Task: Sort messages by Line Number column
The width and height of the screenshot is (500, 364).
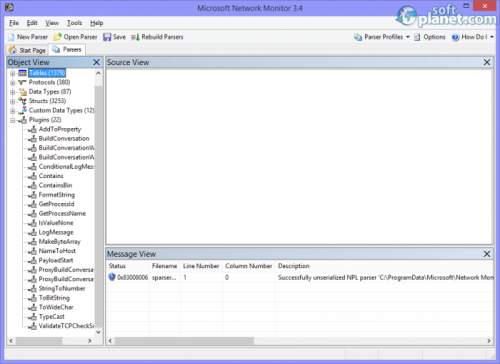Action: [x=201, y=266]
